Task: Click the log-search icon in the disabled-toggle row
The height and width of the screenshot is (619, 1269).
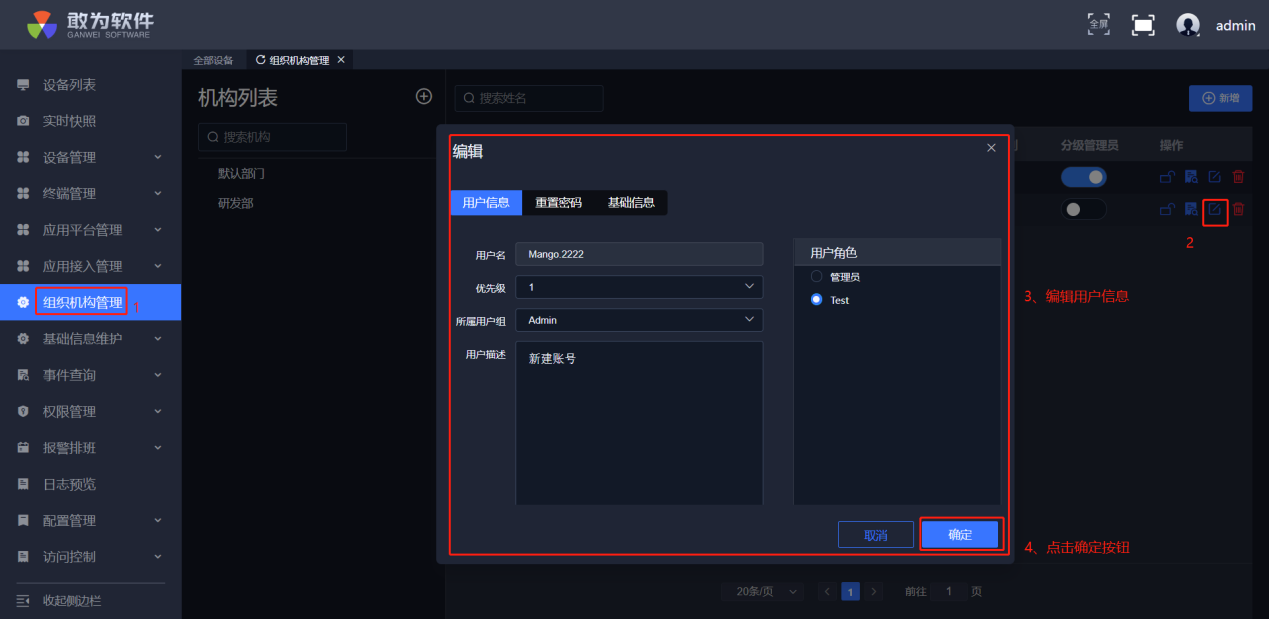Action: (1191, 209)
